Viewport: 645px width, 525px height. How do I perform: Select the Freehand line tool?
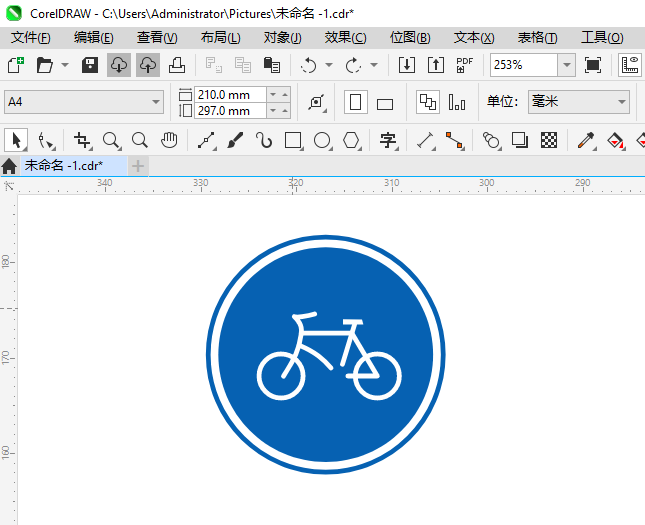tap(206, 141)
